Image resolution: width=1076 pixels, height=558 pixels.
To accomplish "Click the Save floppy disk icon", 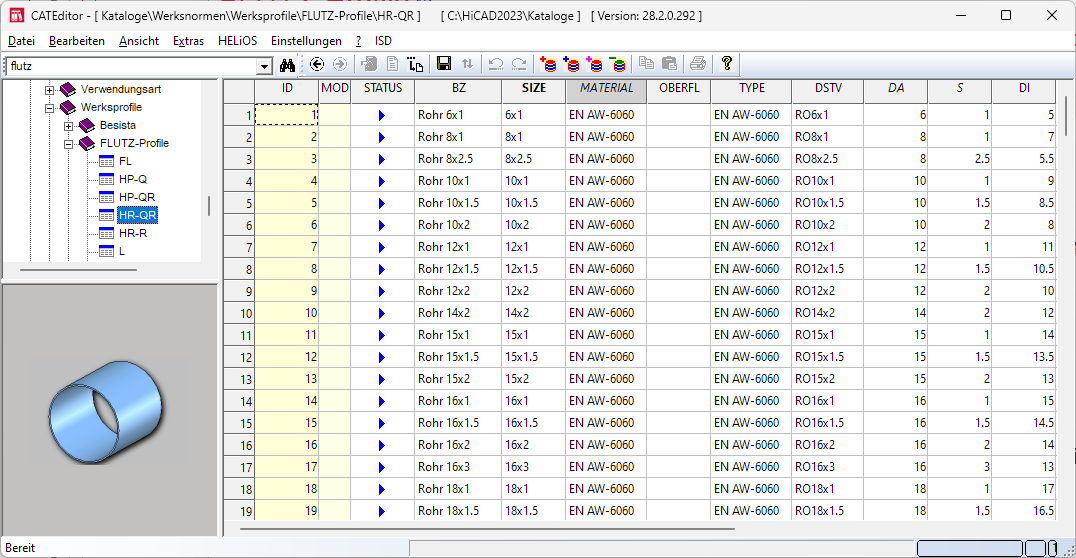I will pyautogui.click(x=444, y=64).
